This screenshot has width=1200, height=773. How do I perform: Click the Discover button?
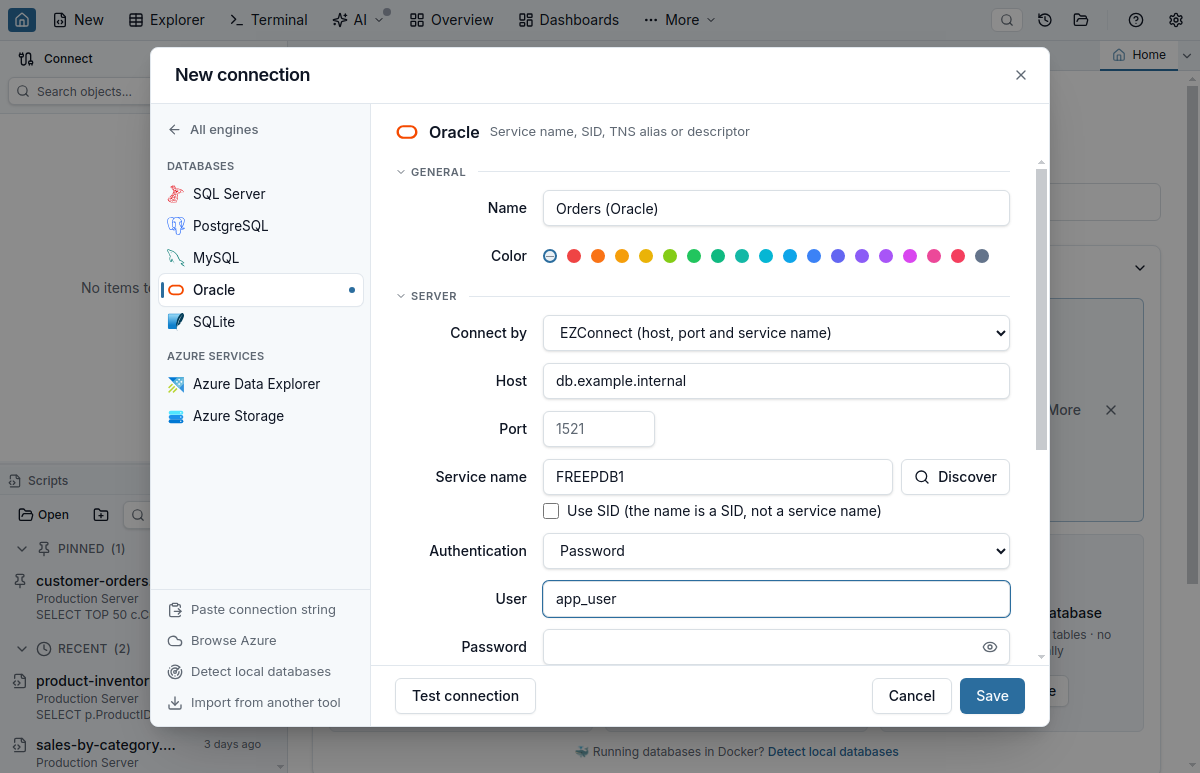tap(955, 477)
